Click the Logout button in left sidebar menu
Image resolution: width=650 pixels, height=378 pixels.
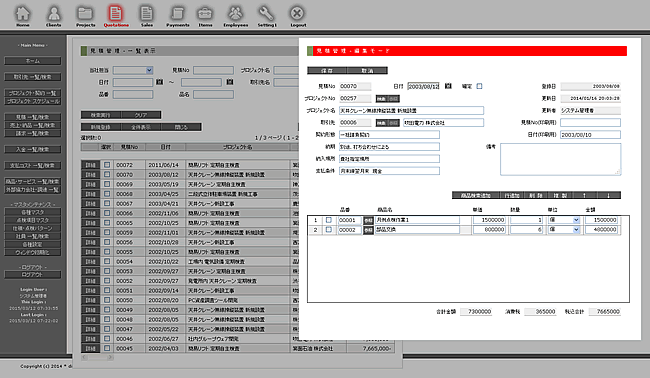pyautogui.click(x=33, y=275)
